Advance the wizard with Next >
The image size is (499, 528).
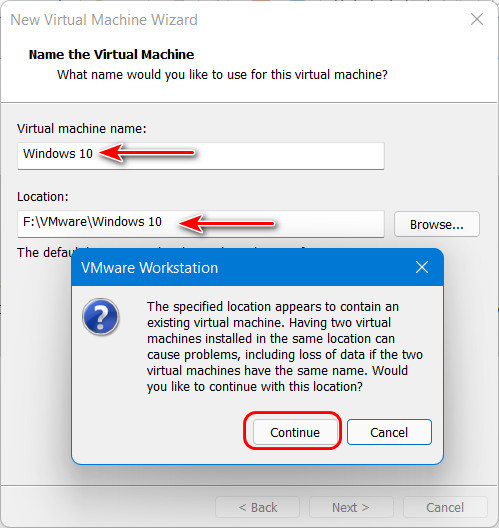tap(351, 507)
